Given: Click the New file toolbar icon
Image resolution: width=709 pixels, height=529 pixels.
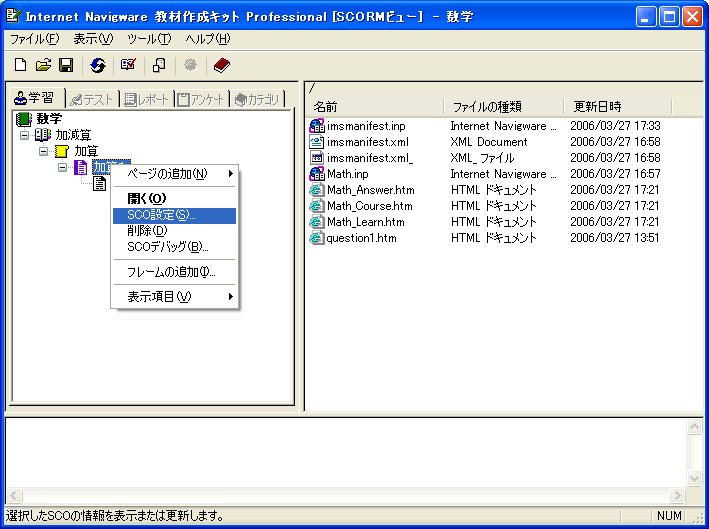Looking at the screenshot, I should [x=20, y=65].
